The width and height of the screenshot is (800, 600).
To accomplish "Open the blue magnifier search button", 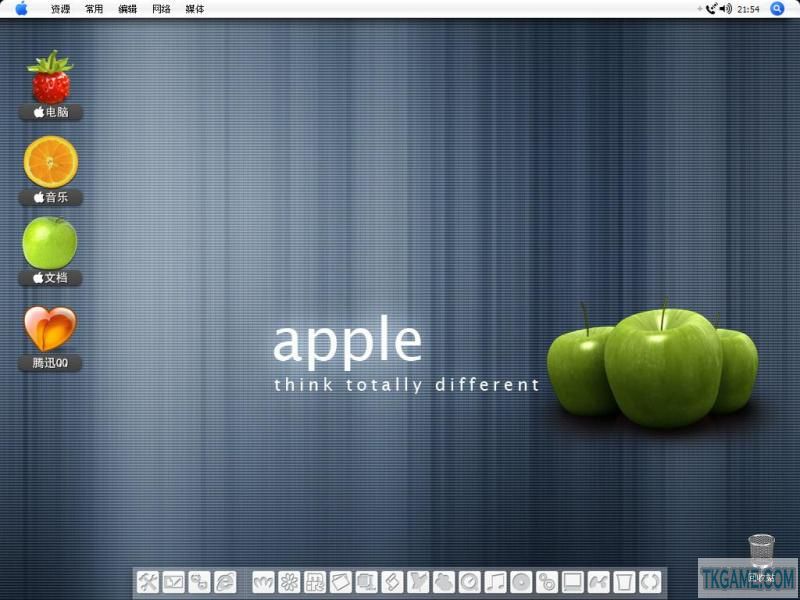I will pos(777,9).
